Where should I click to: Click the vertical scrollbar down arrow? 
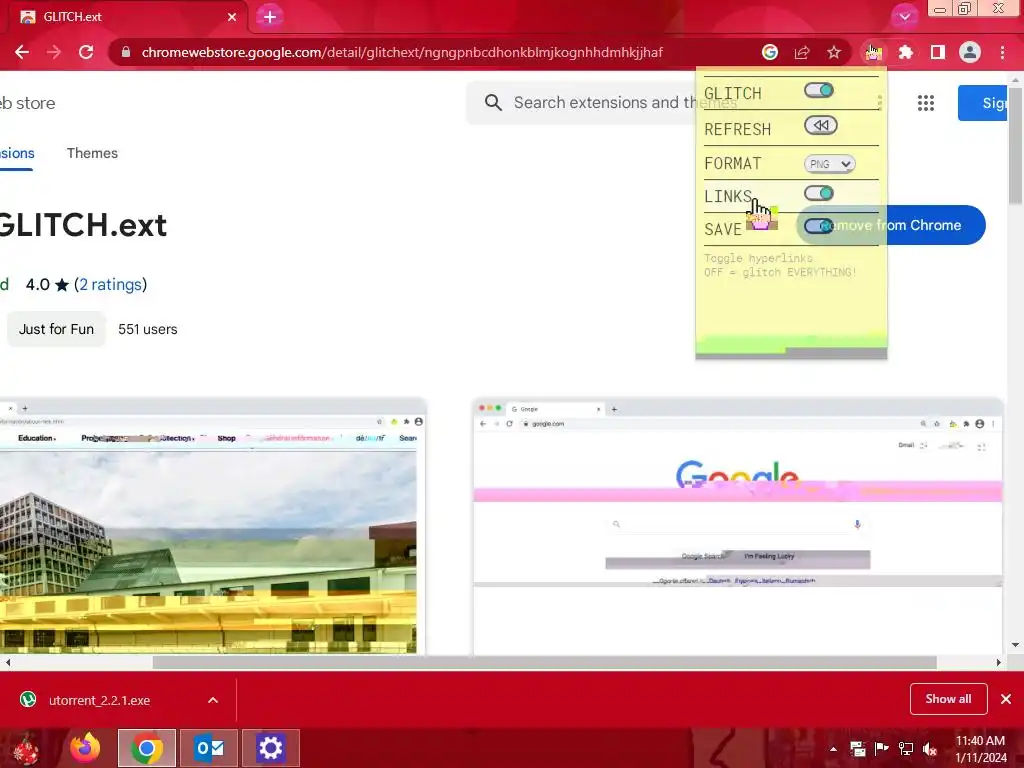[1015, 645]
